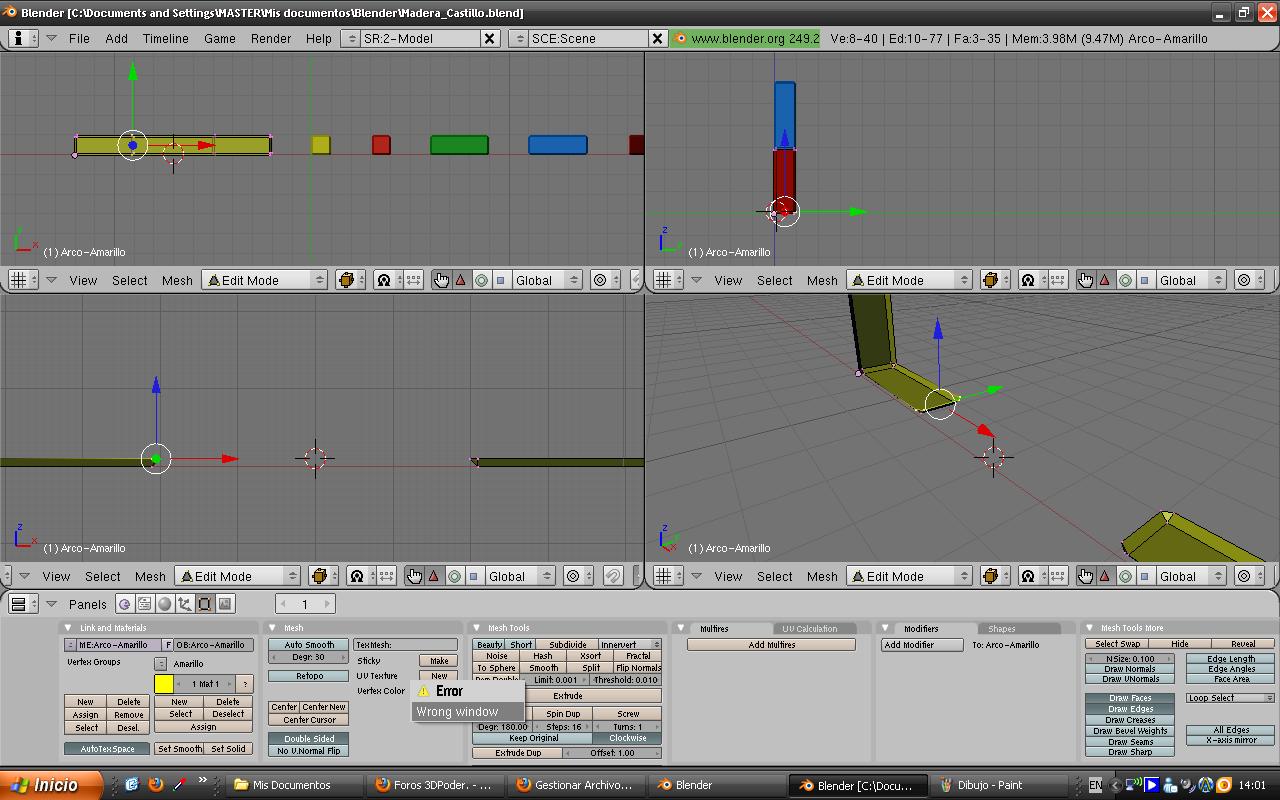Click the Select Swap button

coord(1117,644)
